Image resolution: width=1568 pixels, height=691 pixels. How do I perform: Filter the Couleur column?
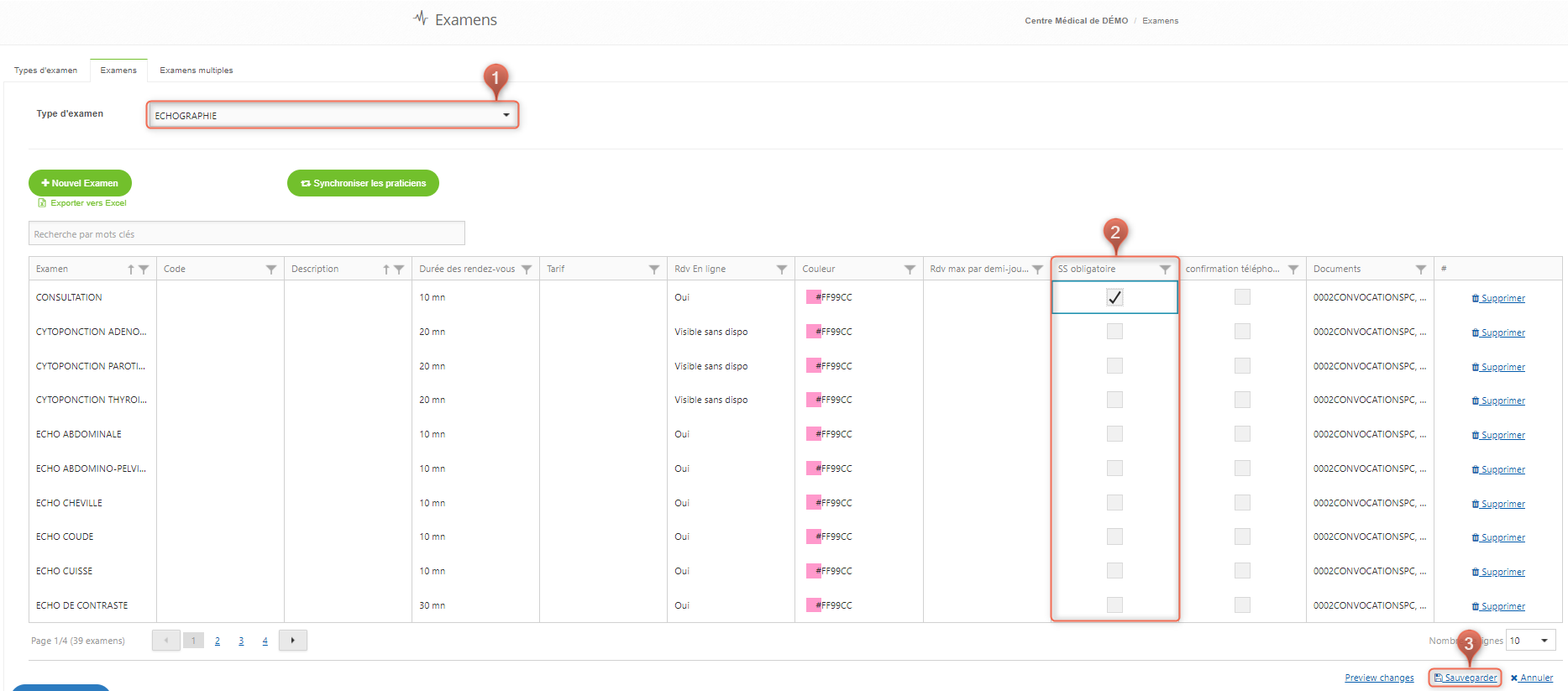tap(910, 270)
